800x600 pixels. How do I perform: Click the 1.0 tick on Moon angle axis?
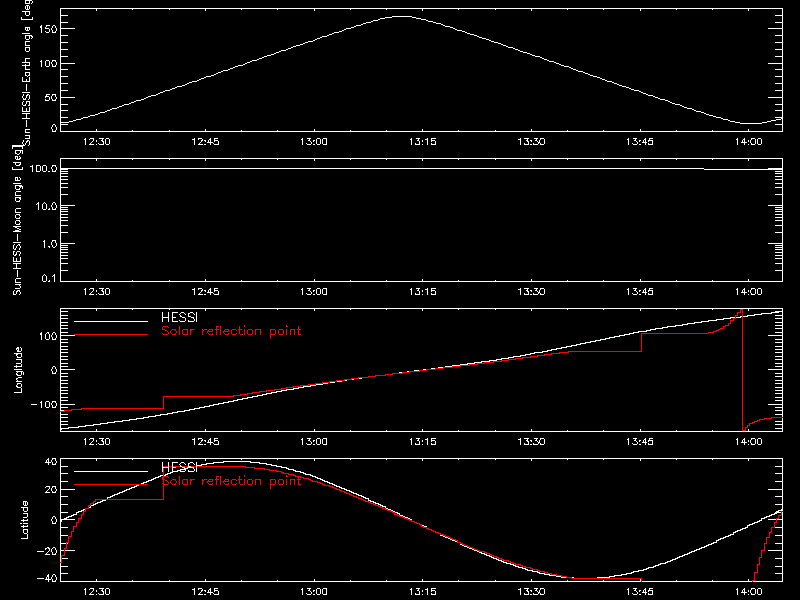49,244
